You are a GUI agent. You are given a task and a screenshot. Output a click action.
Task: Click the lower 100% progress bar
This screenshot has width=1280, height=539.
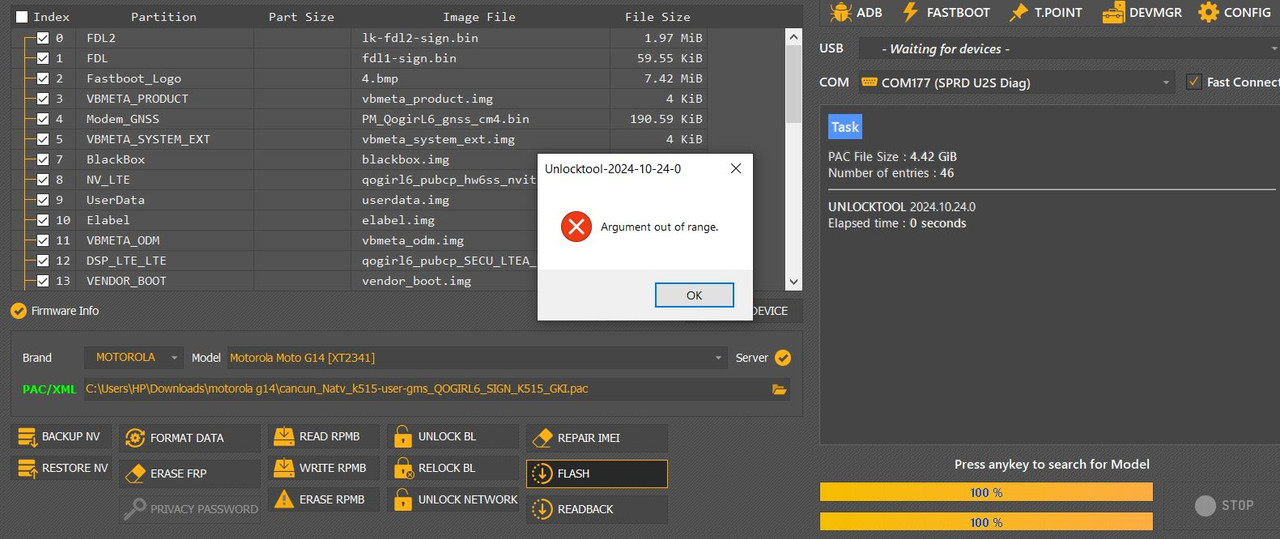point(986,522)
